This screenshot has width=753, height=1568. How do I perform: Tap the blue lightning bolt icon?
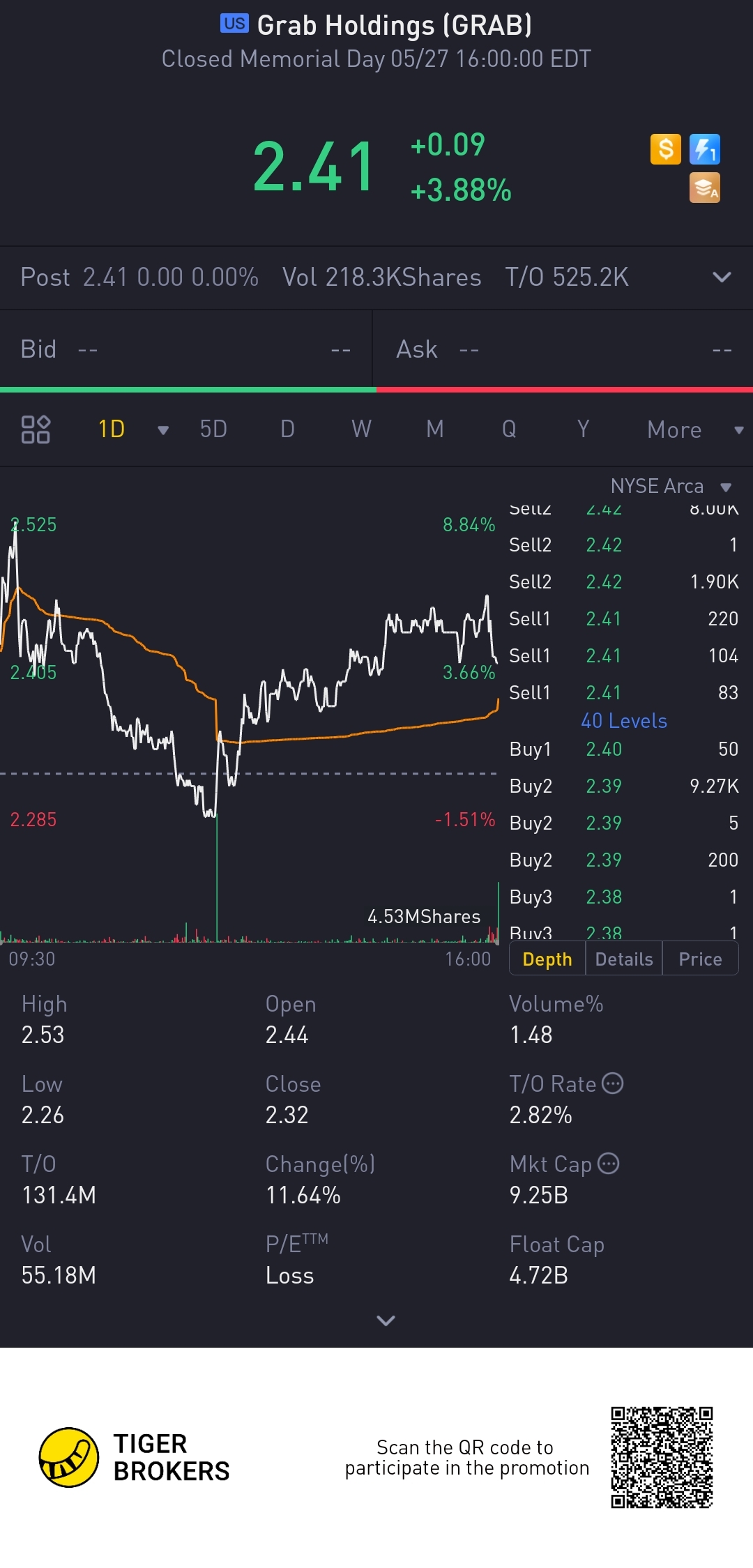(x=705, y=149)
